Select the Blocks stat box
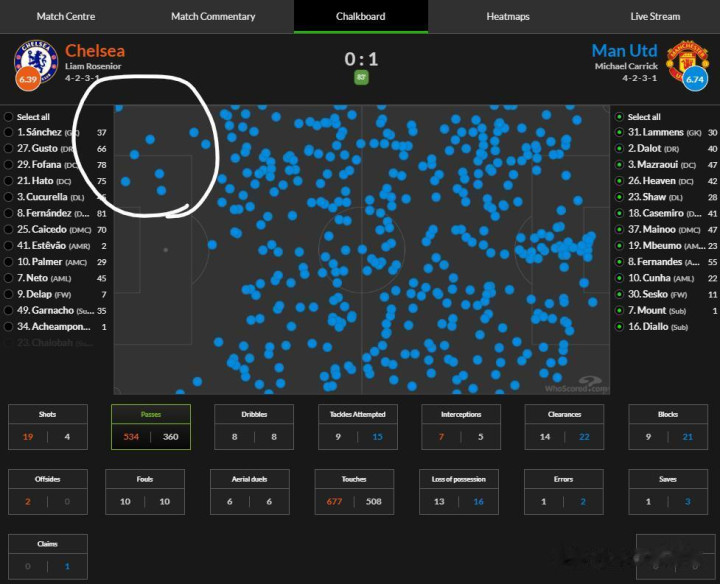The width and height of the screenshot is (720, 584). click(x=668, y=427)
